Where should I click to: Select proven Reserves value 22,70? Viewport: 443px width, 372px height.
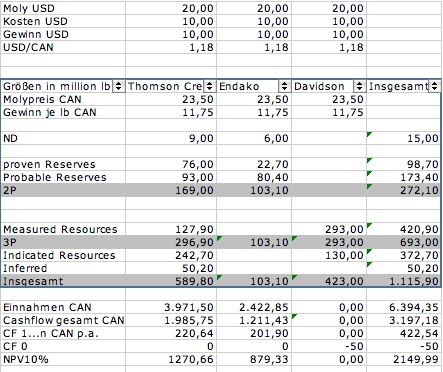(254, 164)
